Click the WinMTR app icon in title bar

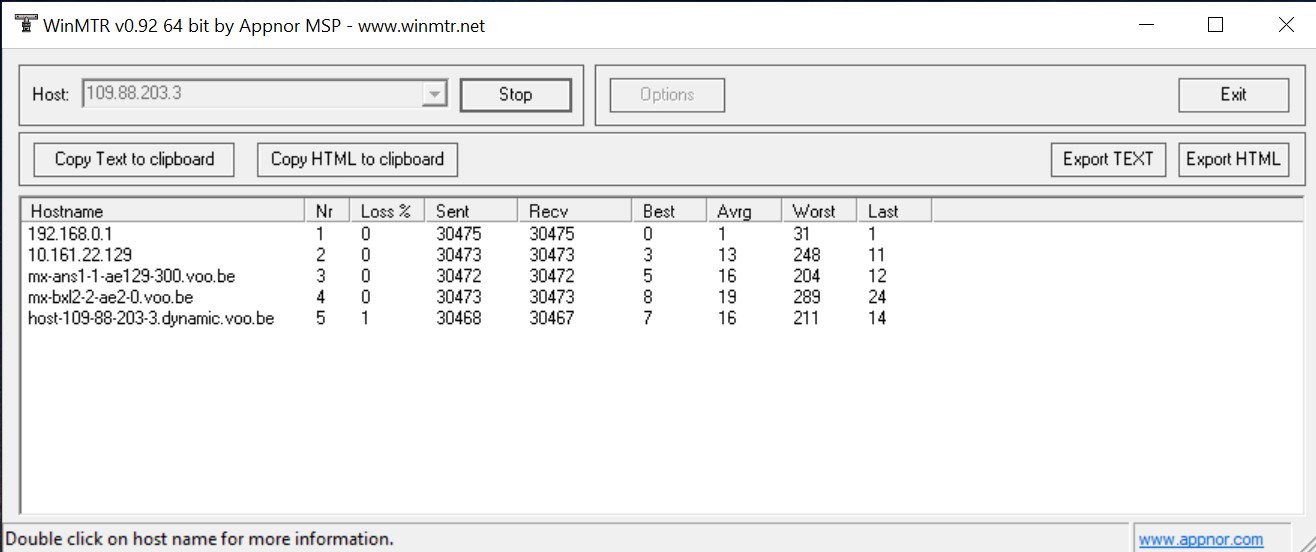(x=24, y=25)
